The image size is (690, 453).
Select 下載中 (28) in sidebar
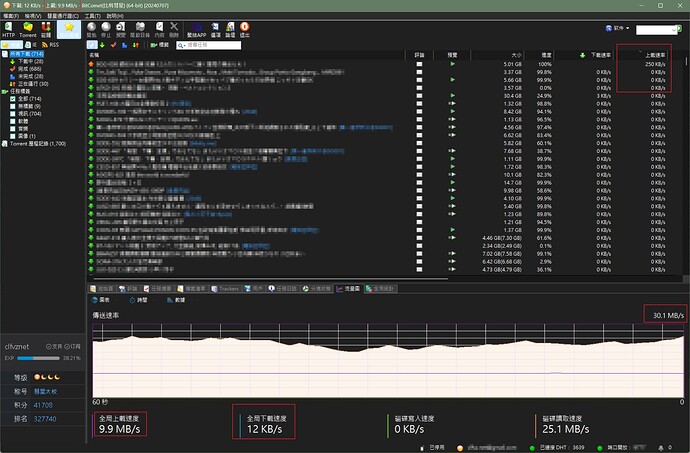coord(30,61)
